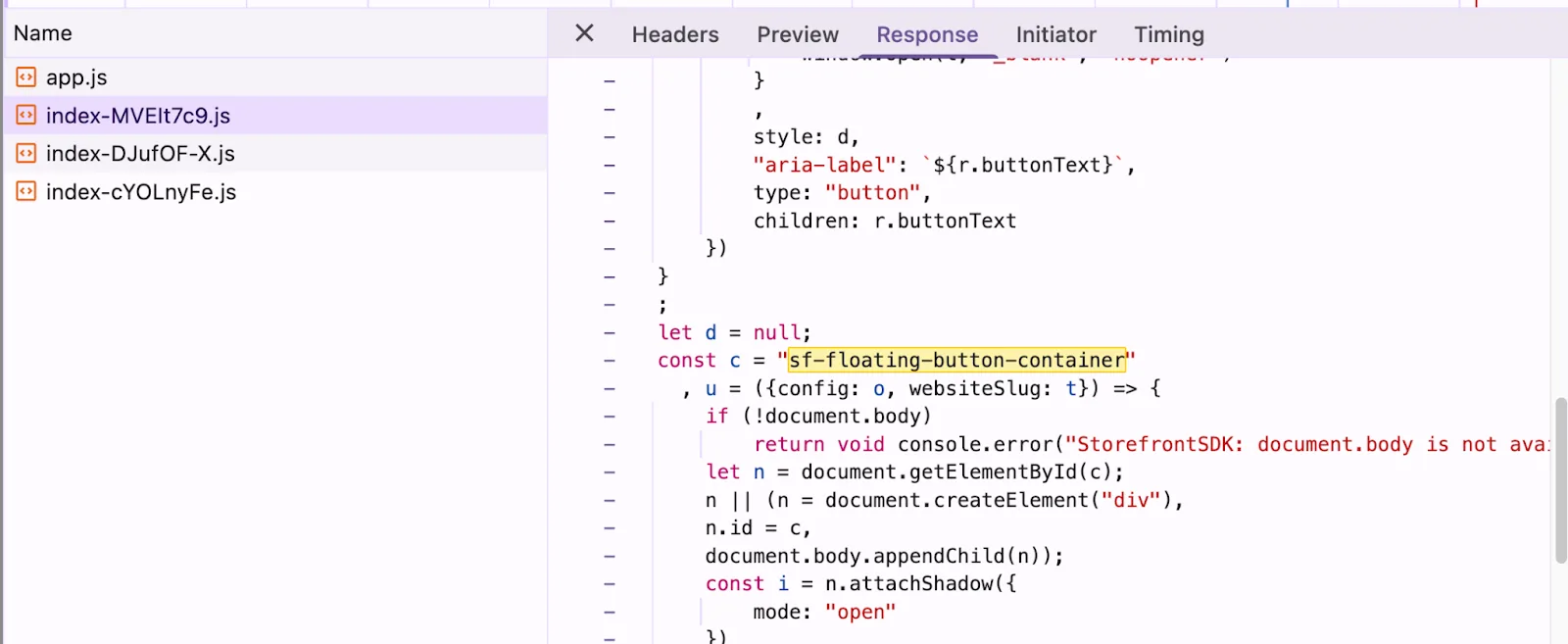Click the response pane vertical scrollbar thumb
Screen dimensions: 1568x644
pyautogui.click(x=1560, y=480)
